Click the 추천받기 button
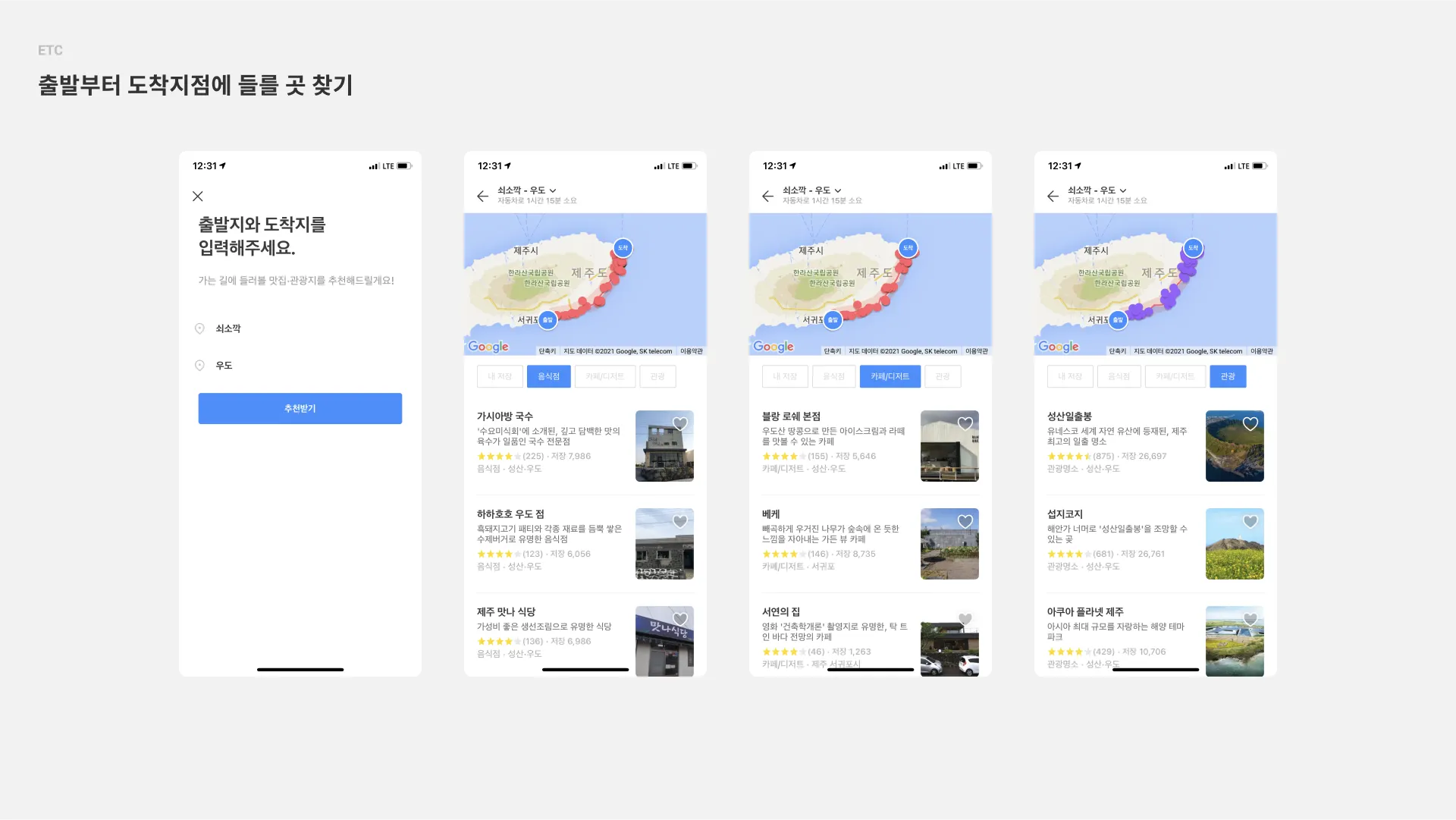Screen dimensions: 1456x820 pos(300,408)
